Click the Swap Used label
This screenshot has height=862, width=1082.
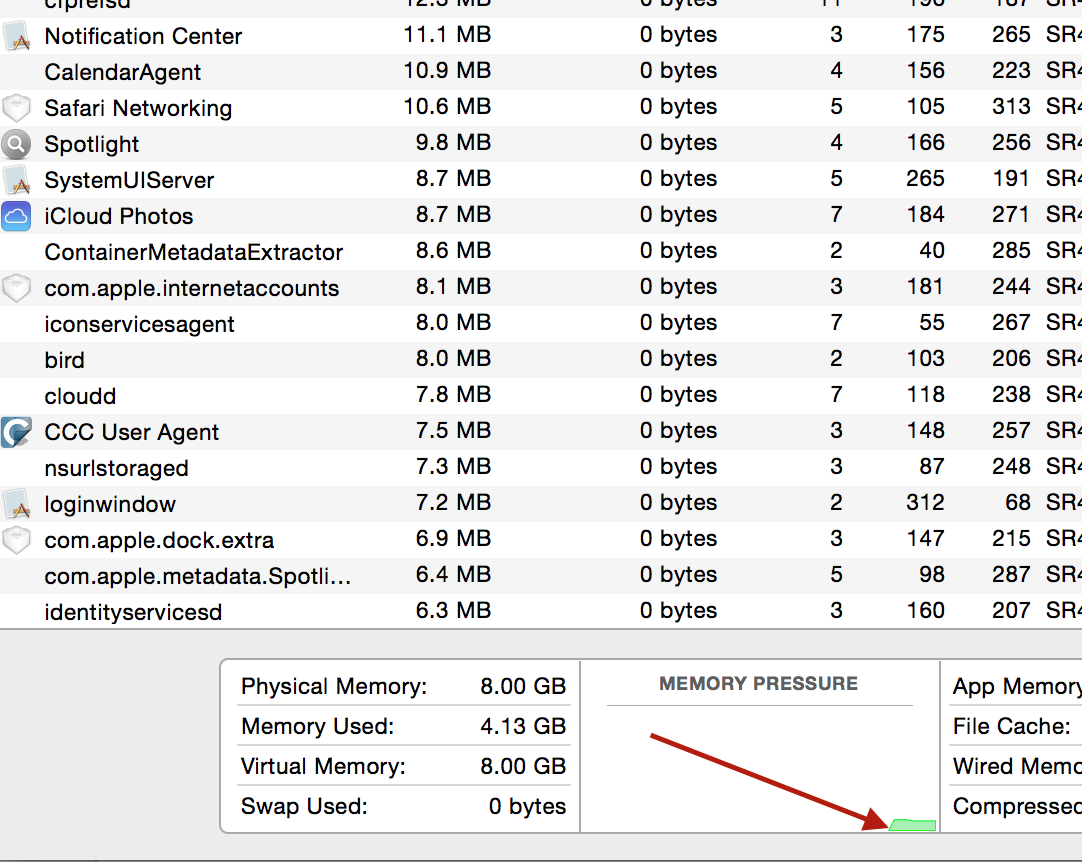304,806
